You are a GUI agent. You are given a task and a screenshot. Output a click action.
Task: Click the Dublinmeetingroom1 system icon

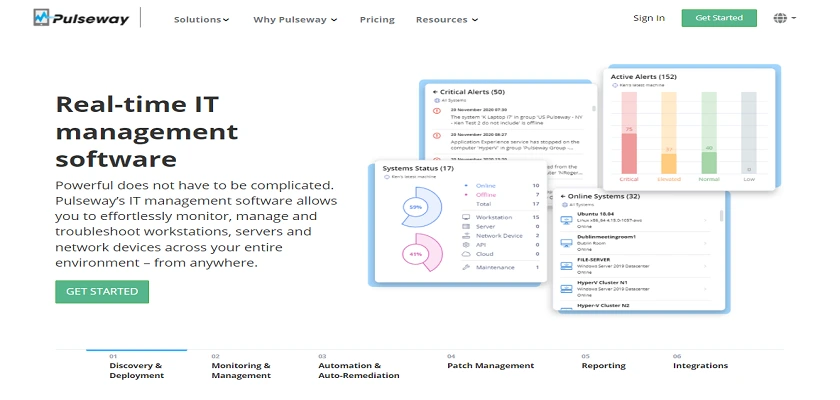(x=566, y=243)
